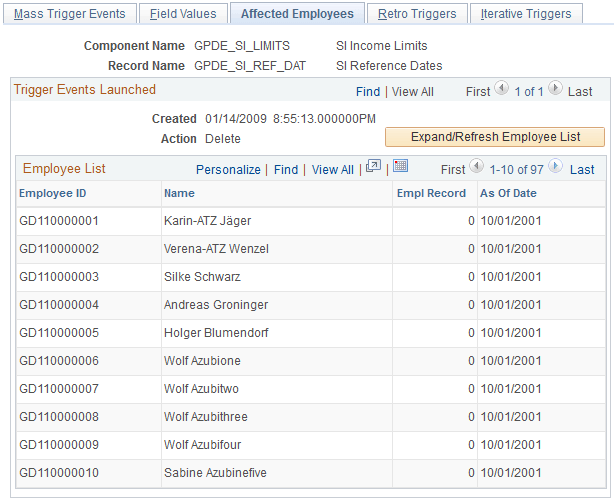Sort by As Of Date column header
Viewport: 614px width, 501px height.
tap(508, 193)
